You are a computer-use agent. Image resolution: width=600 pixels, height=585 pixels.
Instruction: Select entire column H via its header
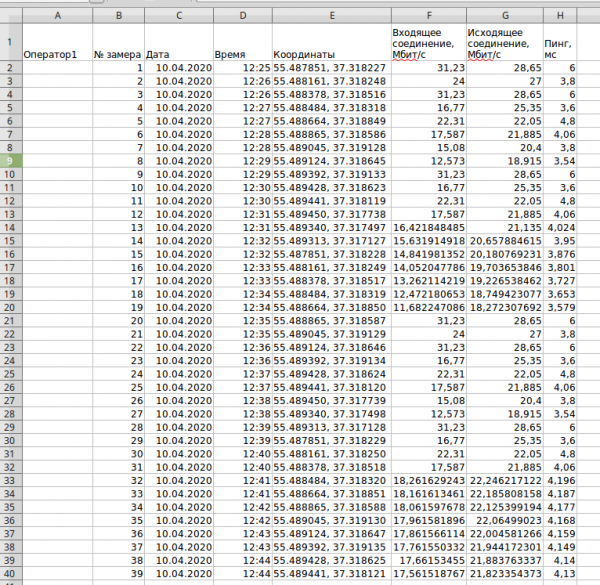tap(560, 16)
